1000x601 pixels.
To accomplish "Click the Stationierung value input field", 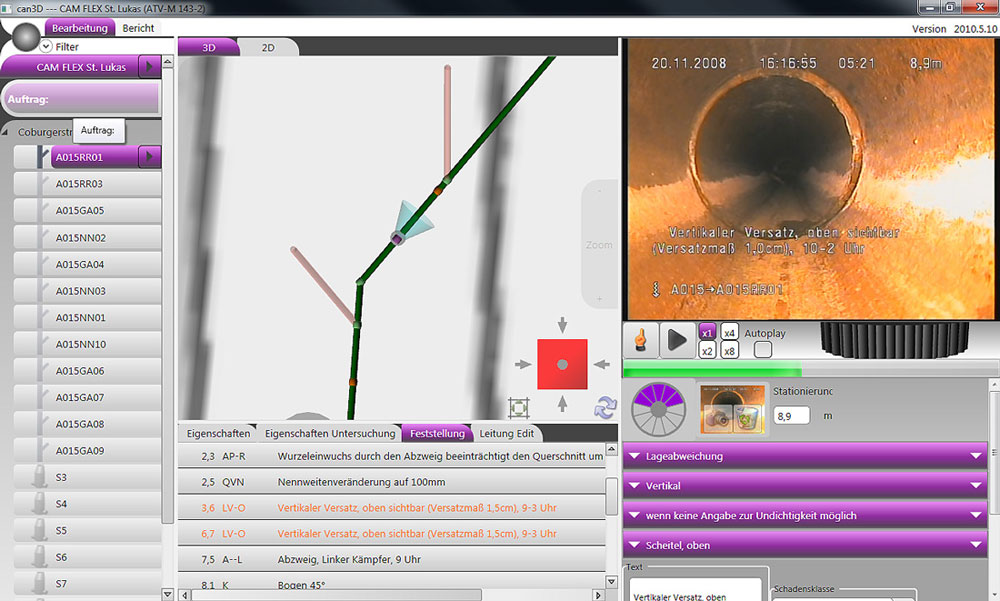I will pyautogui.click(x=792, y=415).
